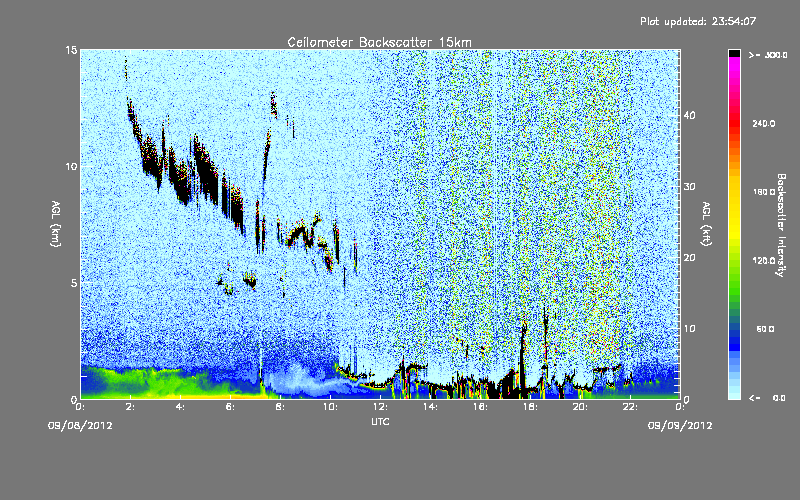Select the 'Backscatter Intensity' colorbar label
The image size is (800, 500).
tap(781, 225)
